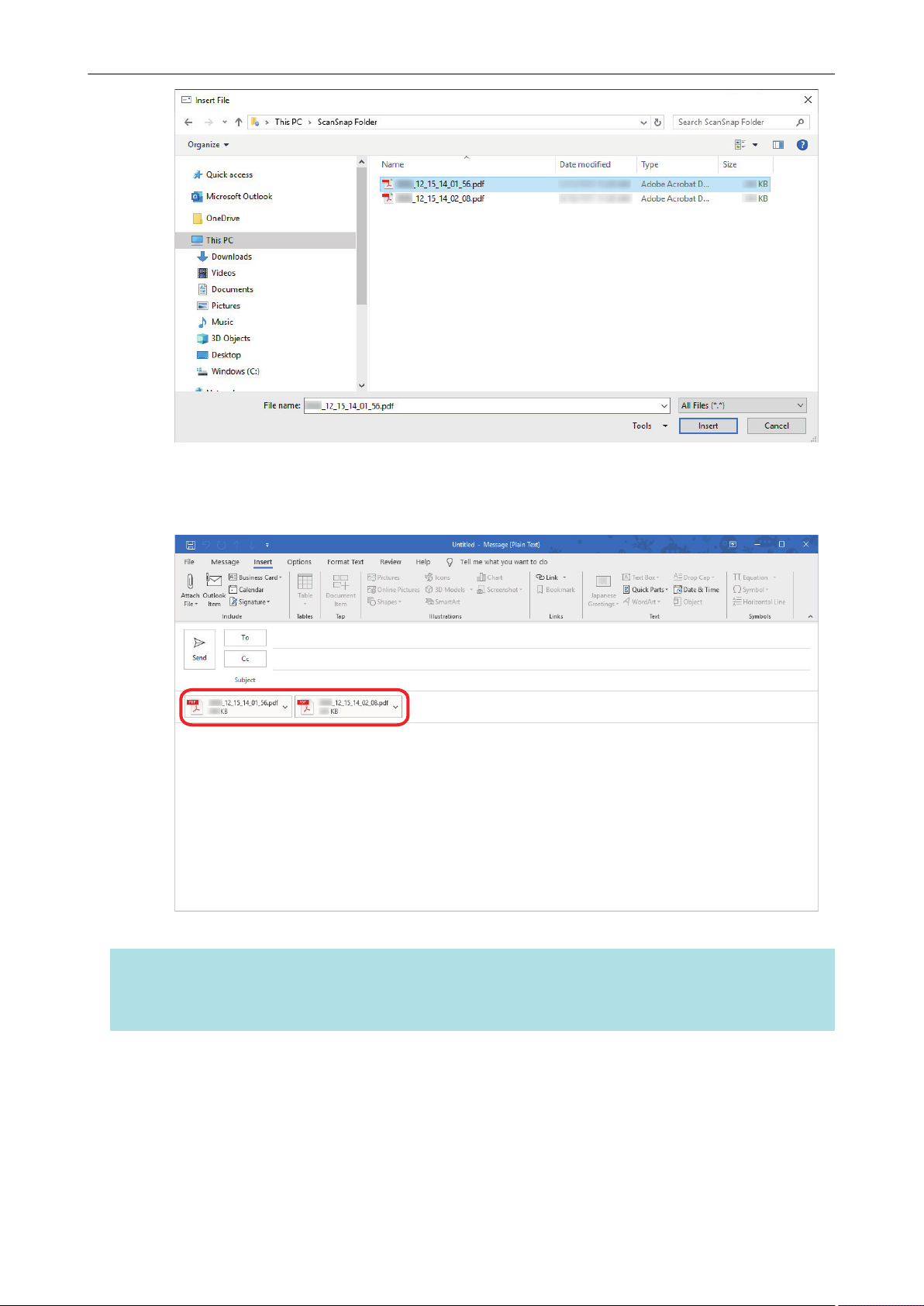Open dropdown on 02_08.pdf attachment
This screenshot has height=1306, width=924.
coord(395,707)
